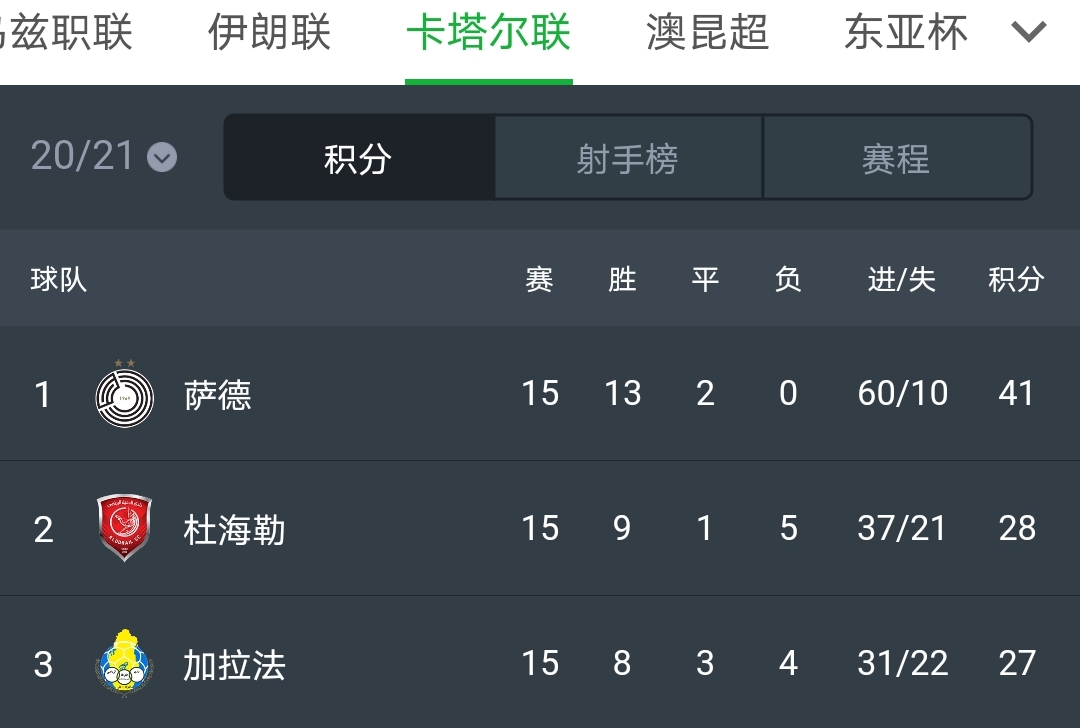1080x728 pixels.
Task: Open team 杜海勒 details
Action: [234, 529]
